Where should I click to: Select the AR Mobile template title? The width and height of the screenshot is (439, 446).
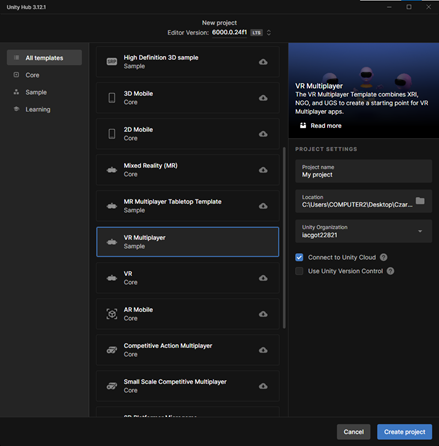coord(138,310)
